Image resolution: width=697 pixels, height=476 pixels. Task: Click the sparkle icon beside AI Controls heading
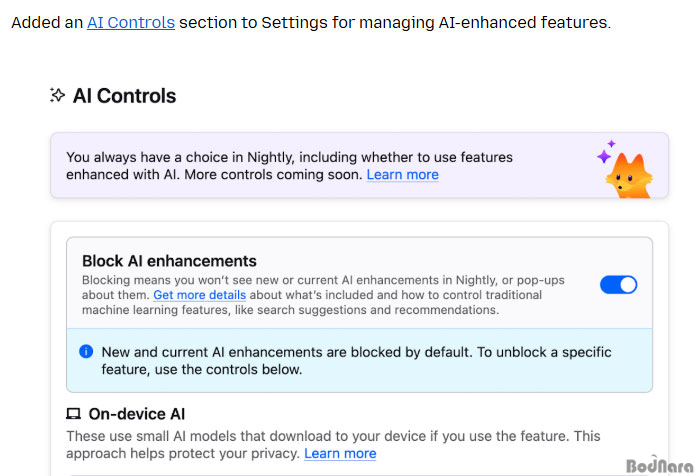click(x=57, y=96)
